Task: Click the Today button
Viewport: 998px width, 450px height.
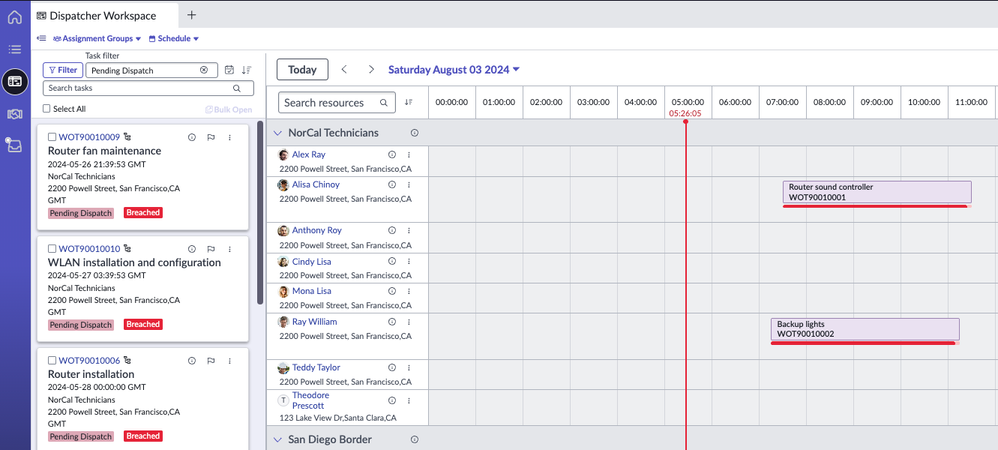Action: click(302, 69)
